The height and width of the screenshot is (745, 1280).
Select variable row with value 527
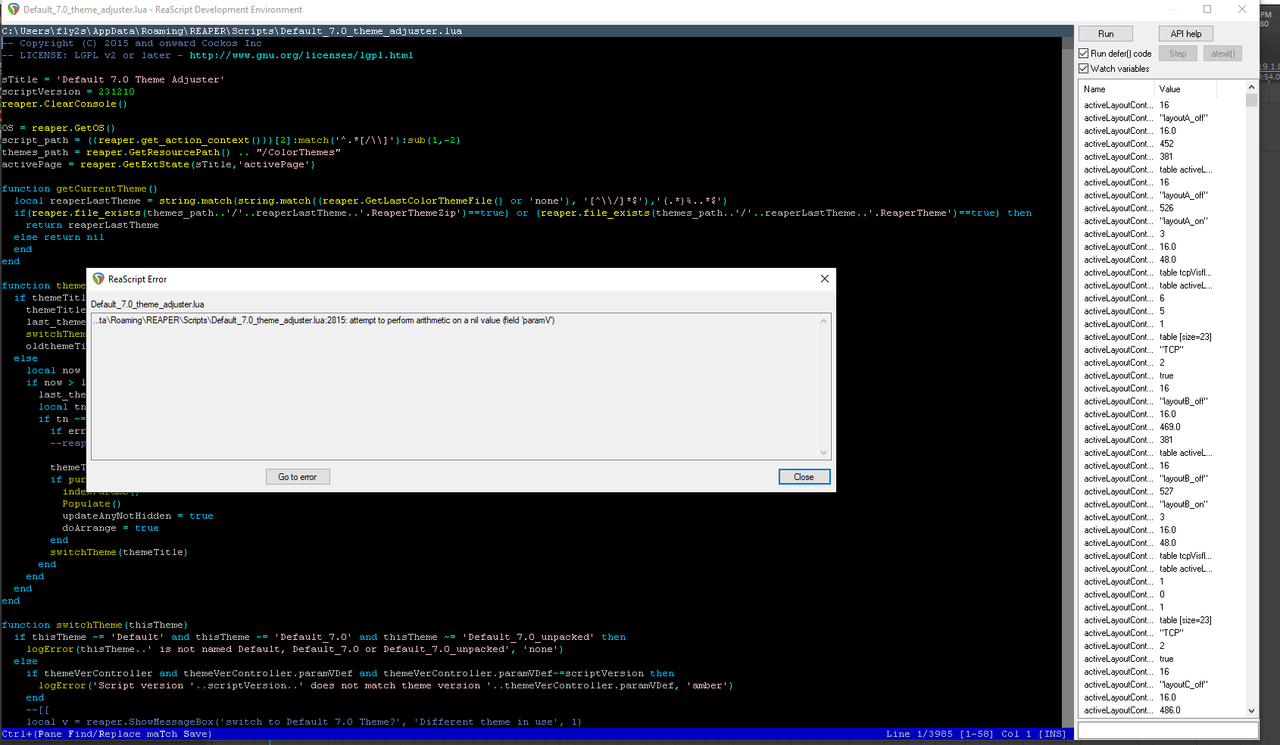pyautogui.click(x=1163, y=491)
